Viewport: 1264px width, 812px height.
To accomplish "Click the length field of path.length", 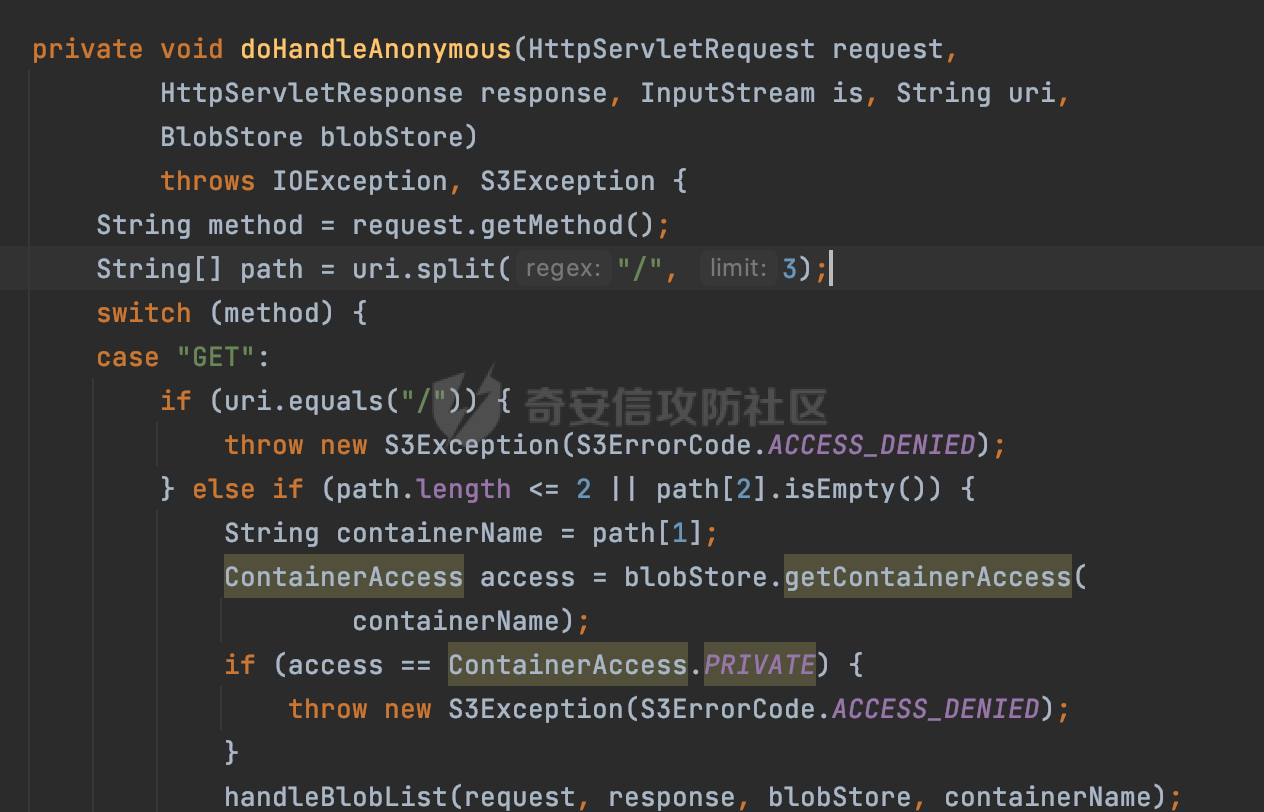I will click(464, 489).
